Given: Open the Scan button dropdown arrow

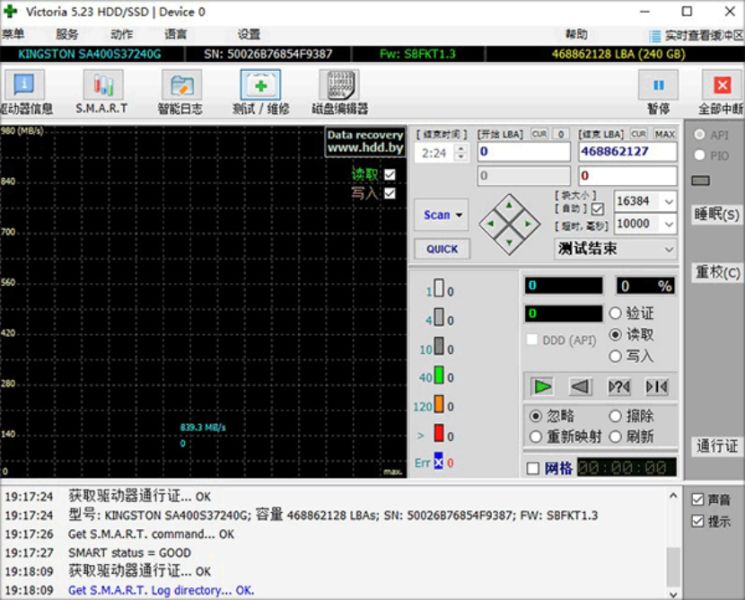Looking at the screenshot, I should pos(459,215).
